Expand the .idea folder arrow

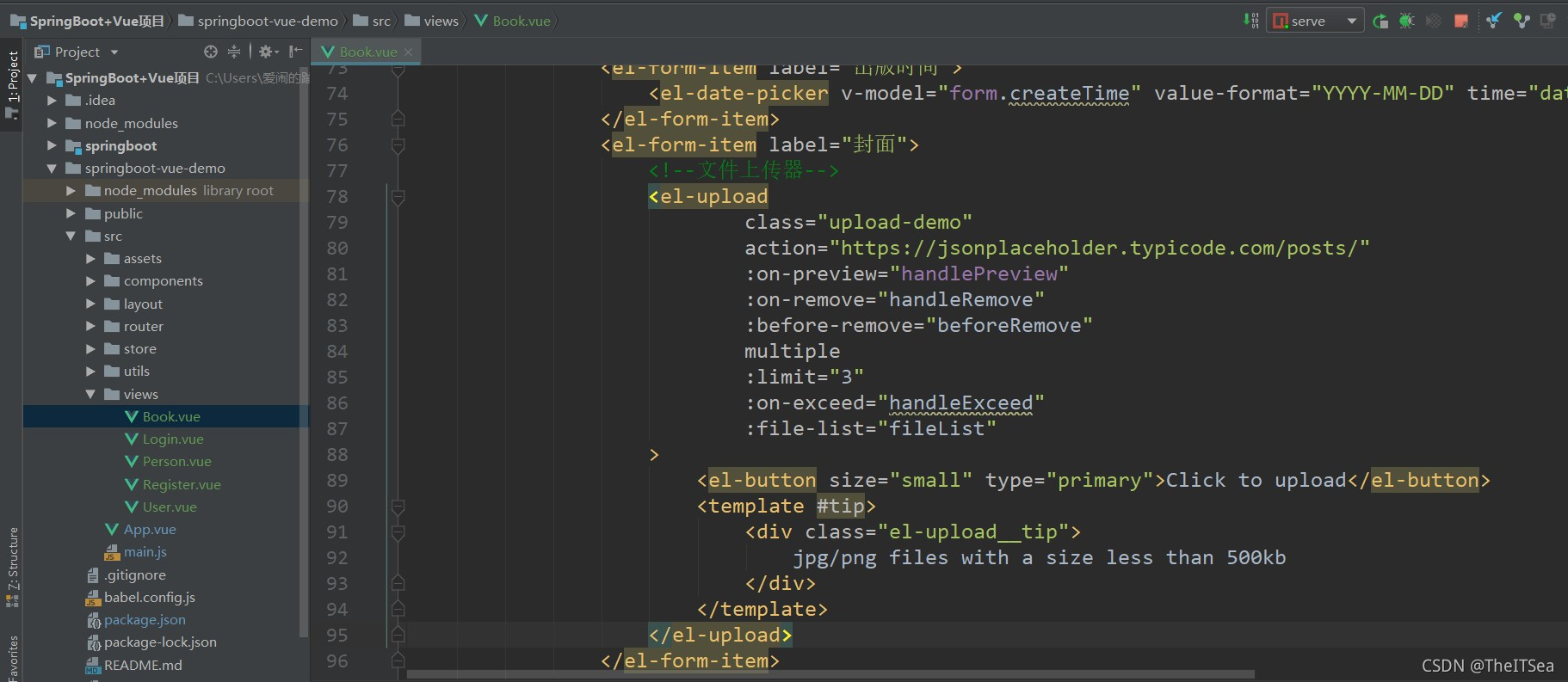pos(52,101)
